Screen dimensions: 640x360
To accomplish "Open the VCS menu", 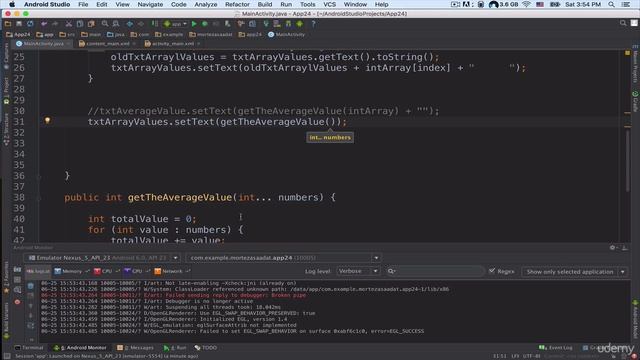I will [x=329, y=4].
